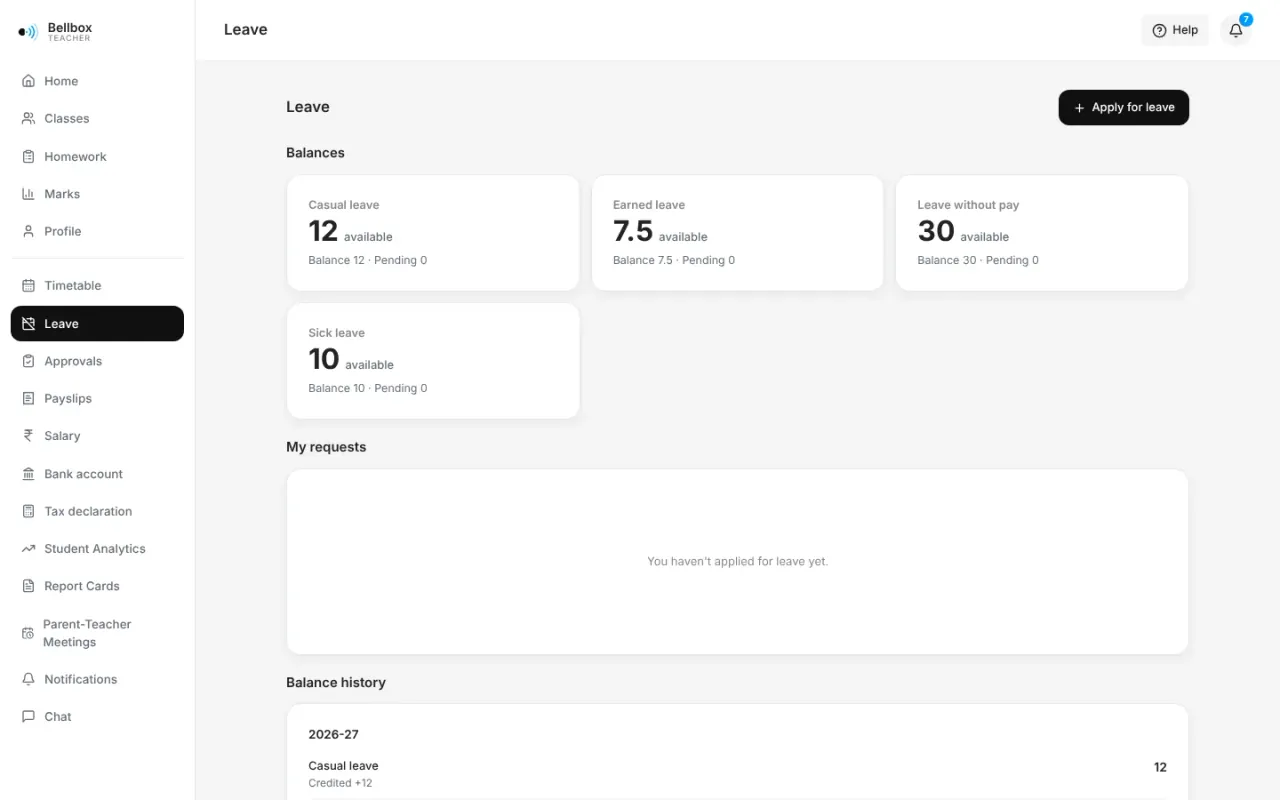Click the Profile person icon
Viewport: 1280px width, 800px height.
click(28, 231)
